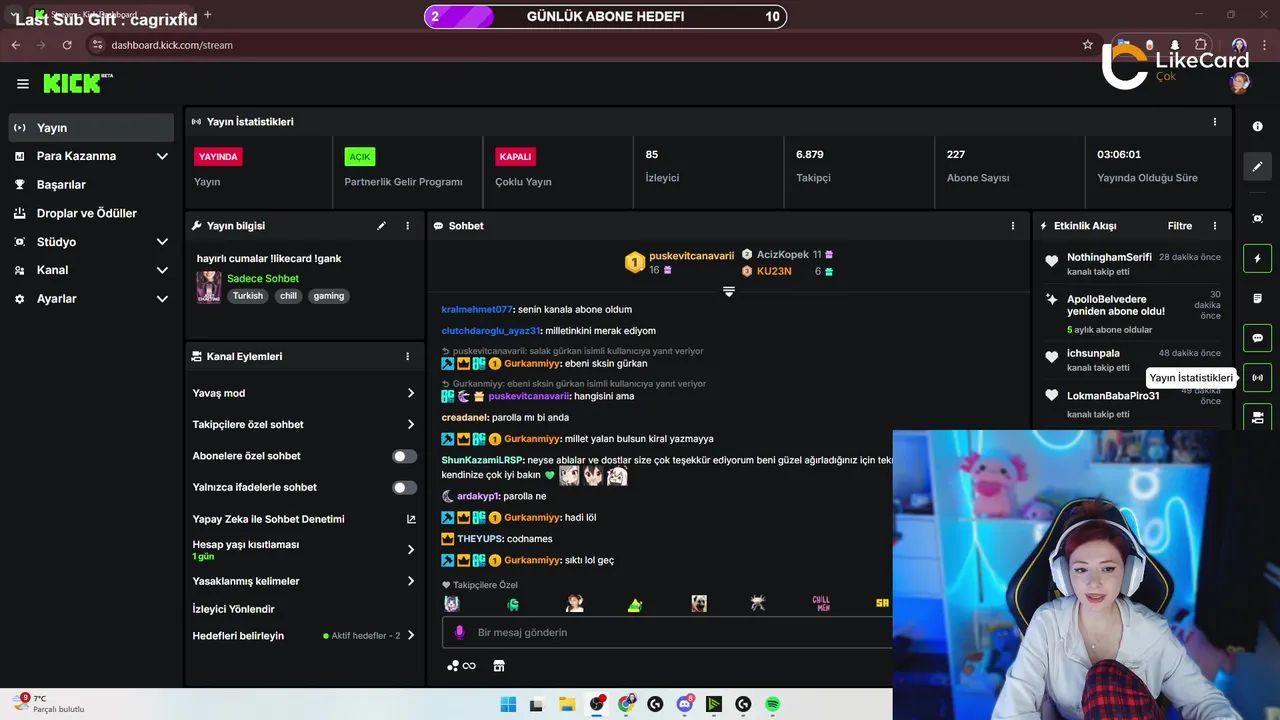Expand the Para Kazanma sidebar section

[x=91, y=156]
